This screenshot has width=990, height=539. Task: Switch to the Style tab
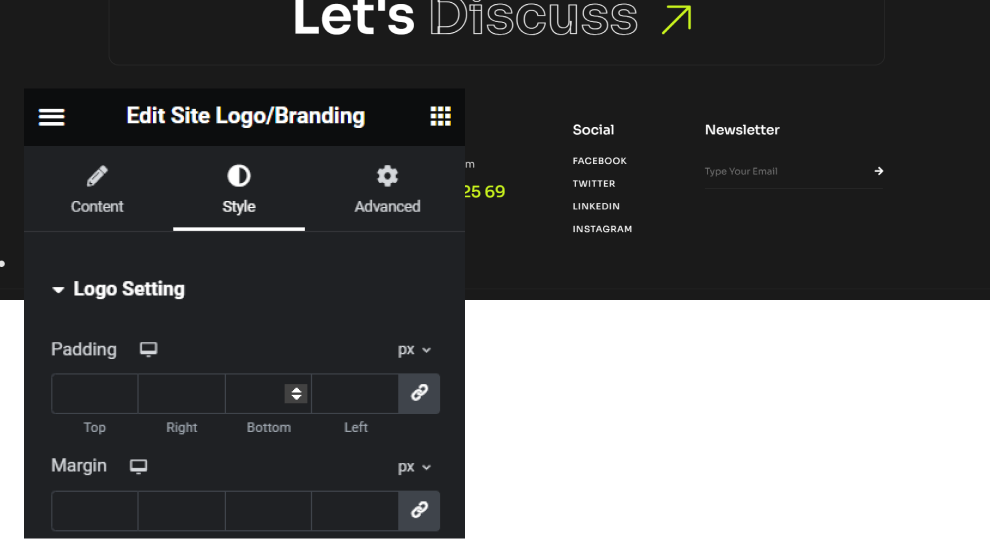click(238, 189)
